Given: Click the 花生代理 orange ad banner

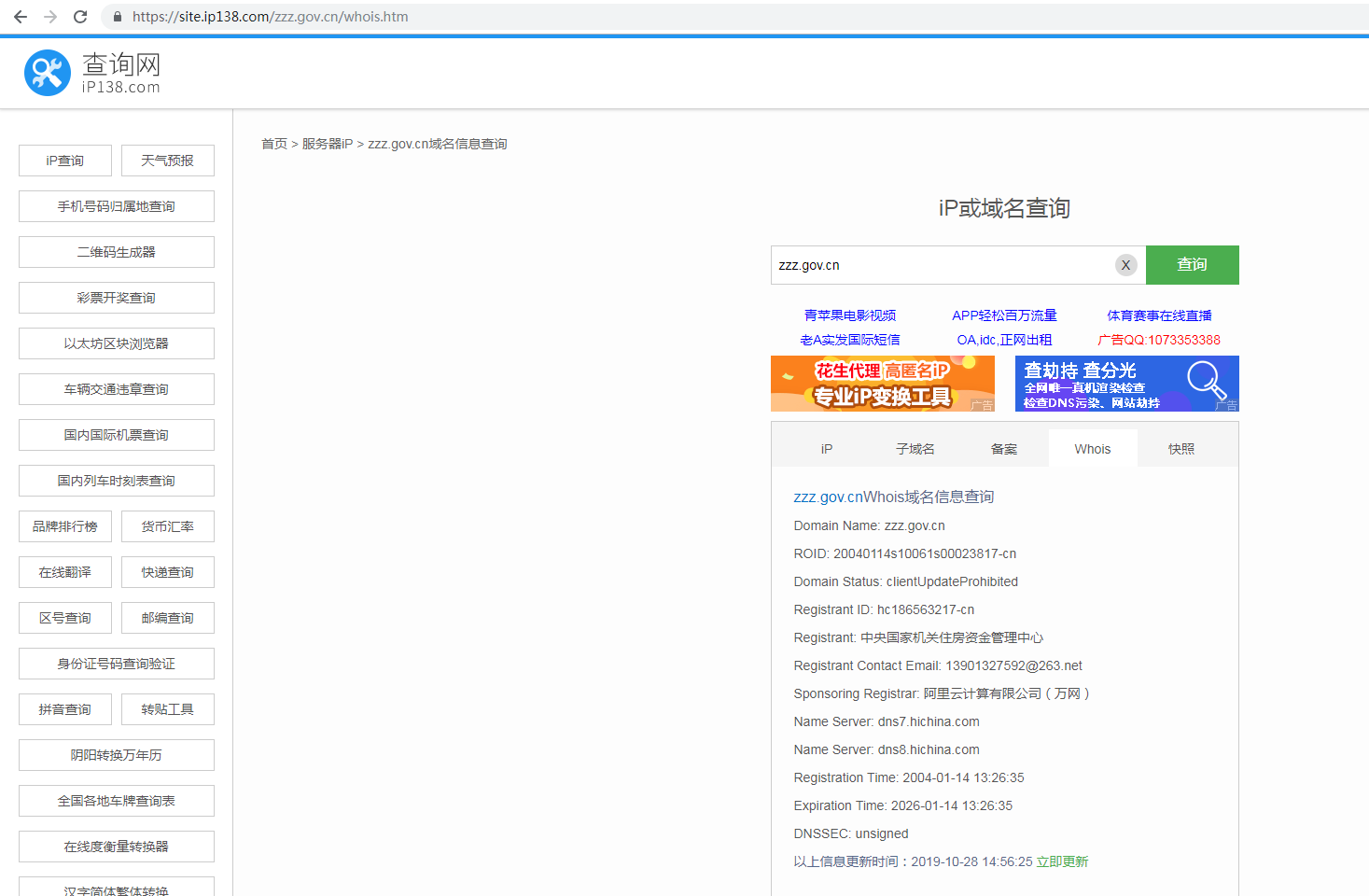Looking at the screenshot, I should (x=883, y=384).
